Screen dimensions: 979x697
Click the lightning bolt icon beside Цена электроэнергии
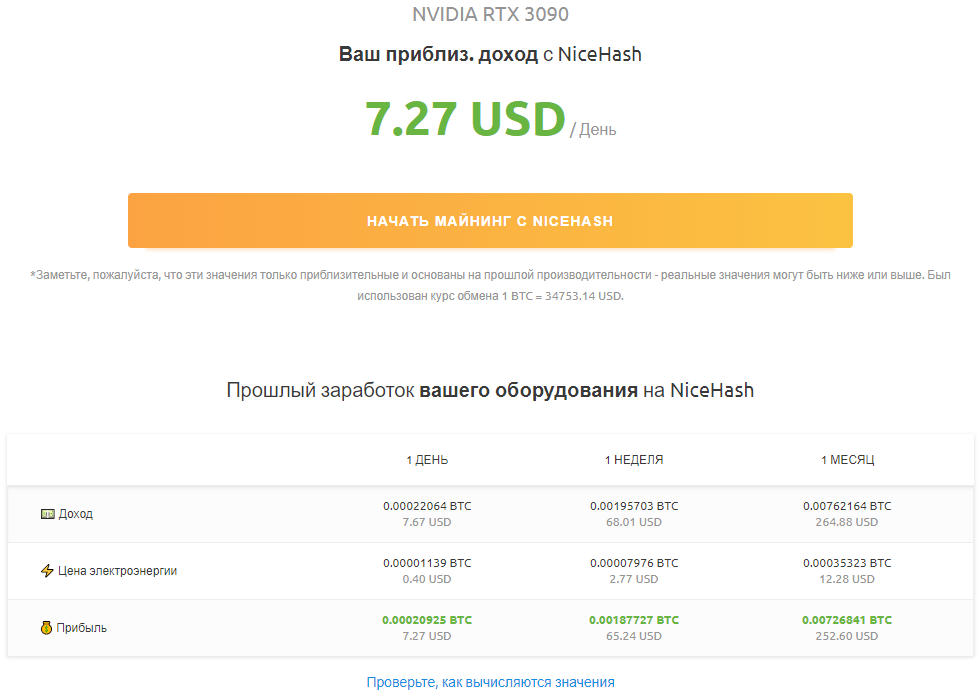47,571
